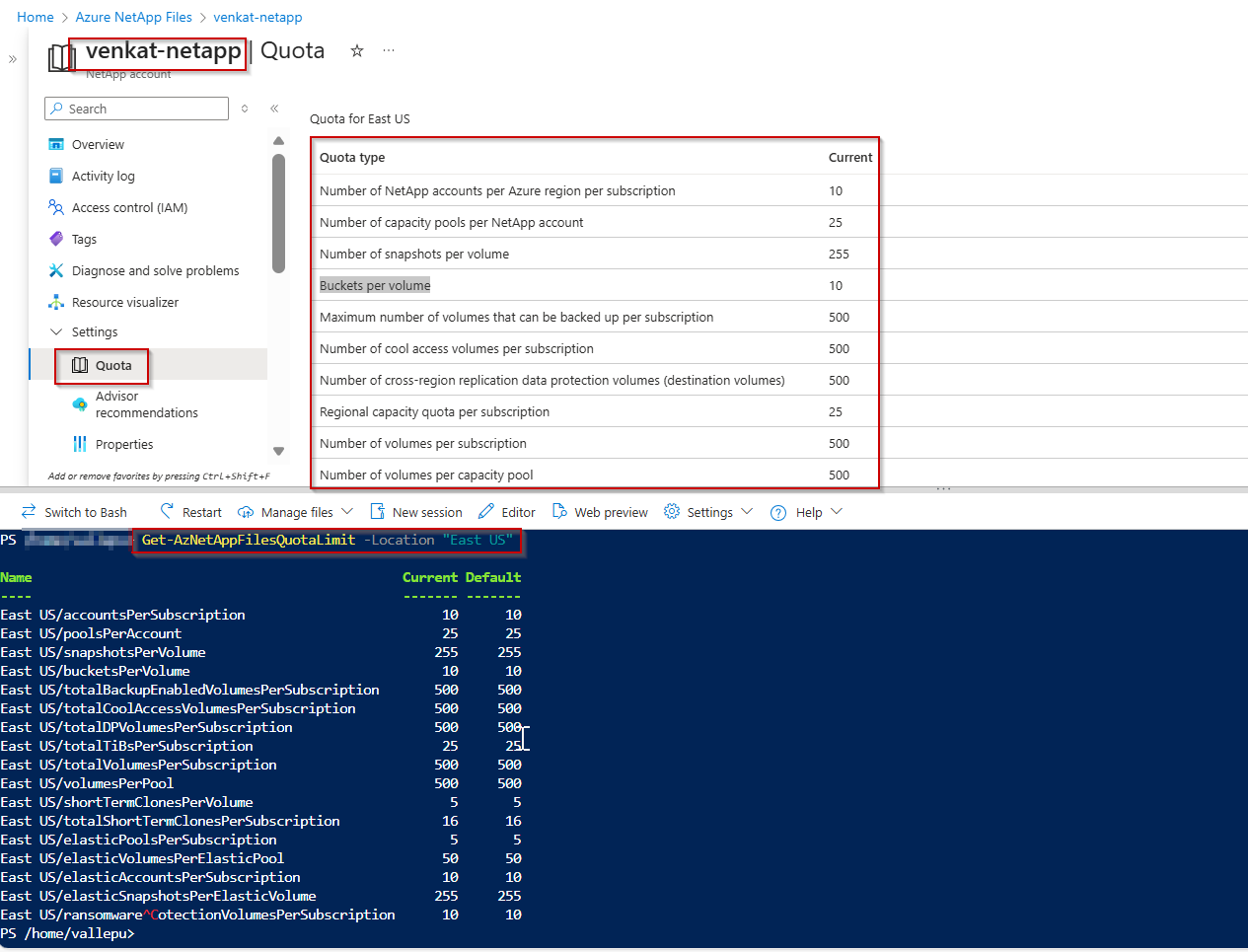Click the NetApp account book icon
The height and width of the screenshot is (952, 1248).
[61, 57]
